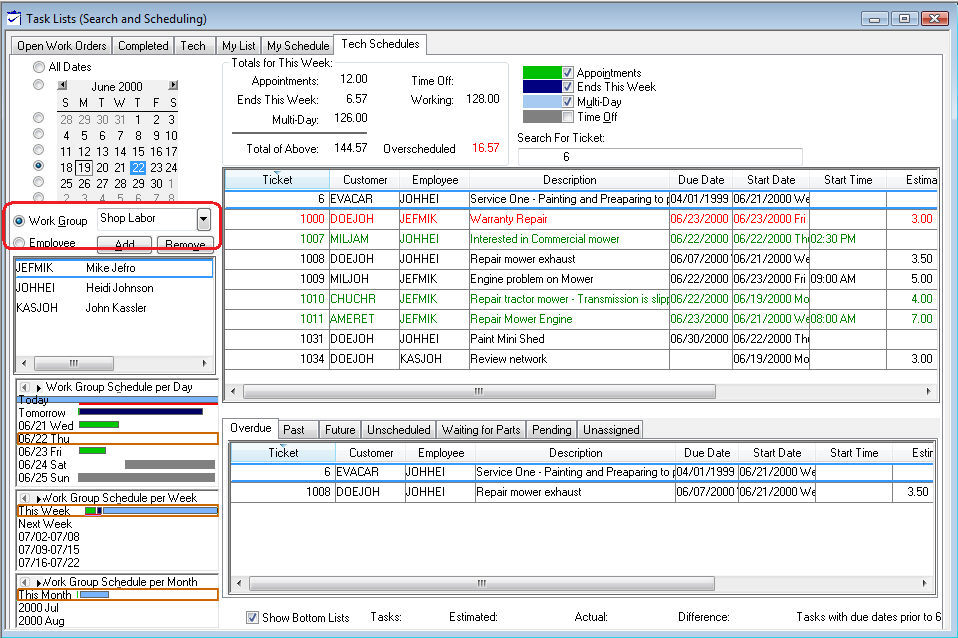Click back arrow in Schedule per Week header
The height and width of the screenshot is (638, 958).
tap(24, 497)
